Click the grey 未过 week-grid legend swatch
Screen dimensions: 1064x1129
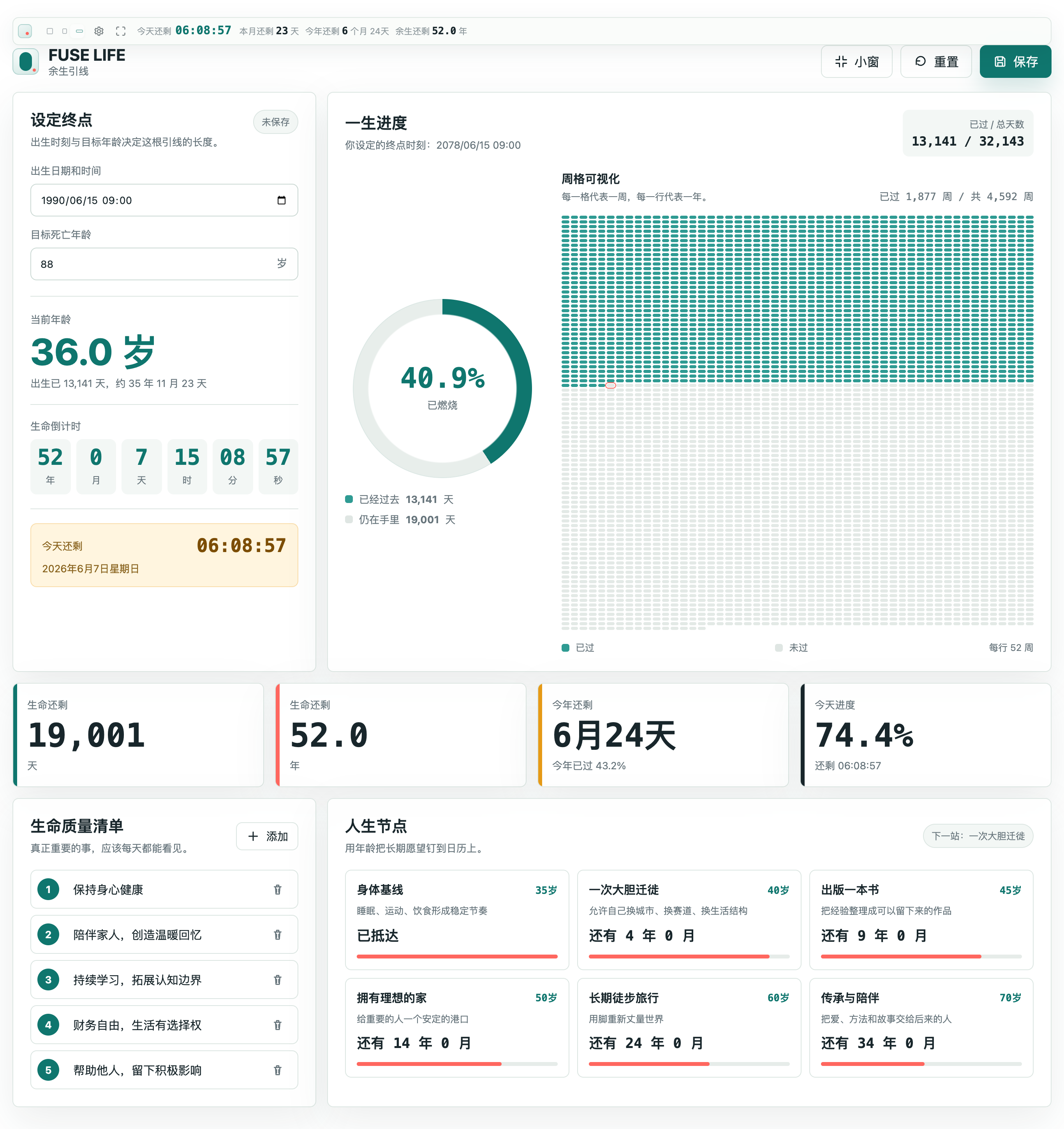pyautogui.click(x=779, y=647)
